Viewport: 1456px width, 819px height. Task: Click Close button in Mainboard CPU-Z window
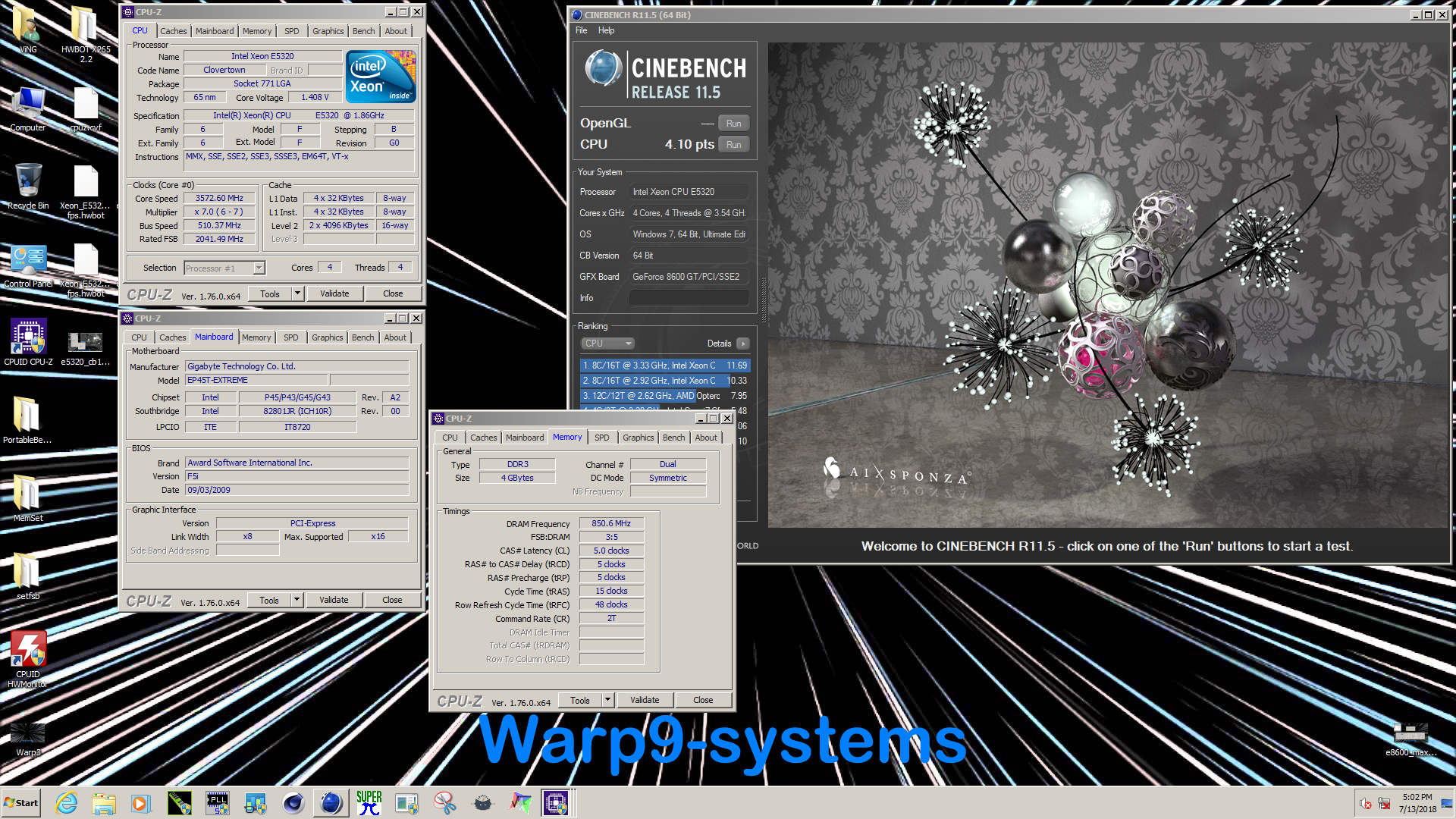(392, 600)
